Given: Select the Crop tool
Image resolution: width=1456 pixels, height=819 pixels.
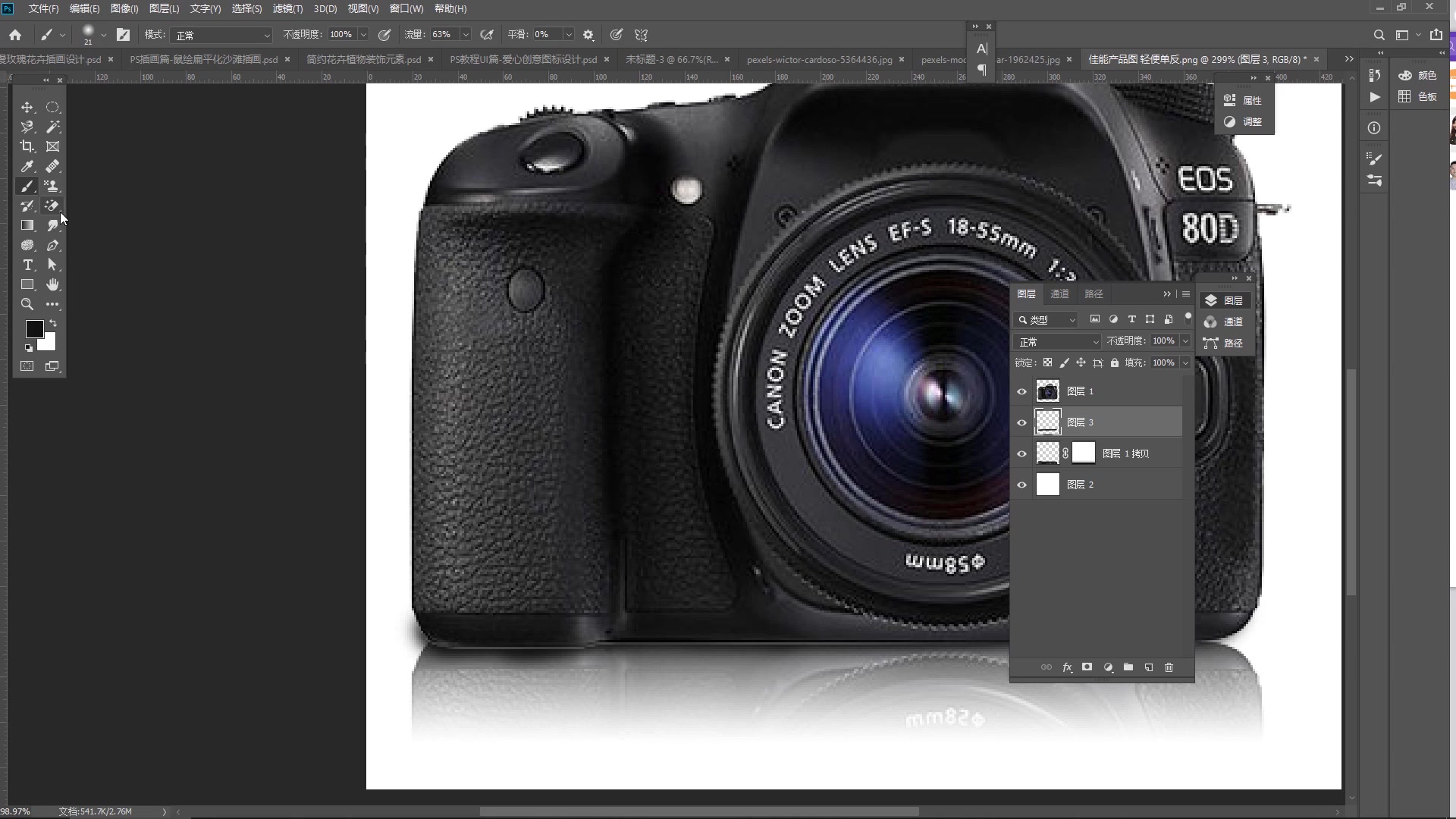Looking at the screenshot, I should tap(27, 147).
